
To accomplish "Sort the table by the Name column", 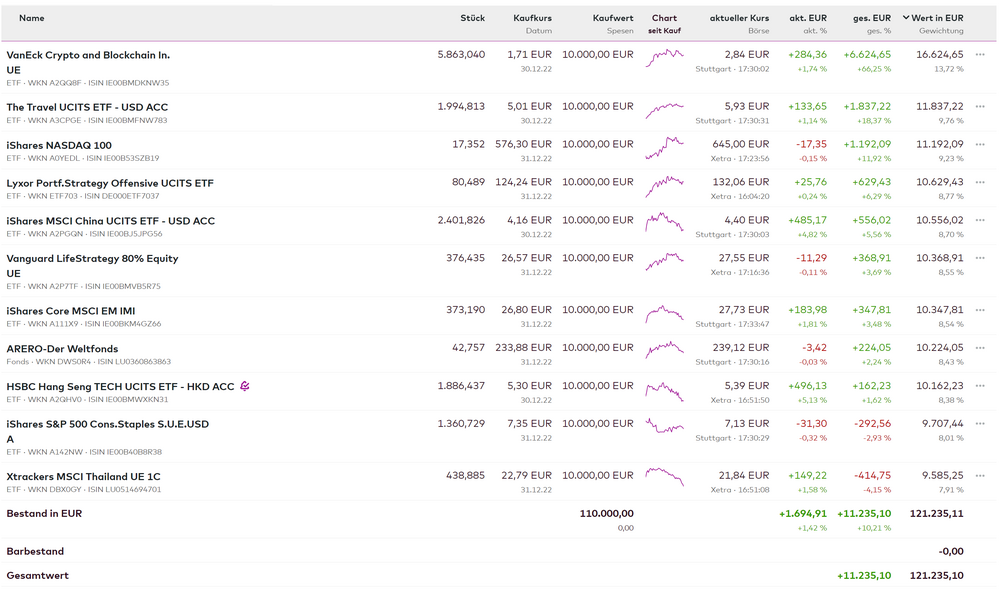I will click(32, 18).
